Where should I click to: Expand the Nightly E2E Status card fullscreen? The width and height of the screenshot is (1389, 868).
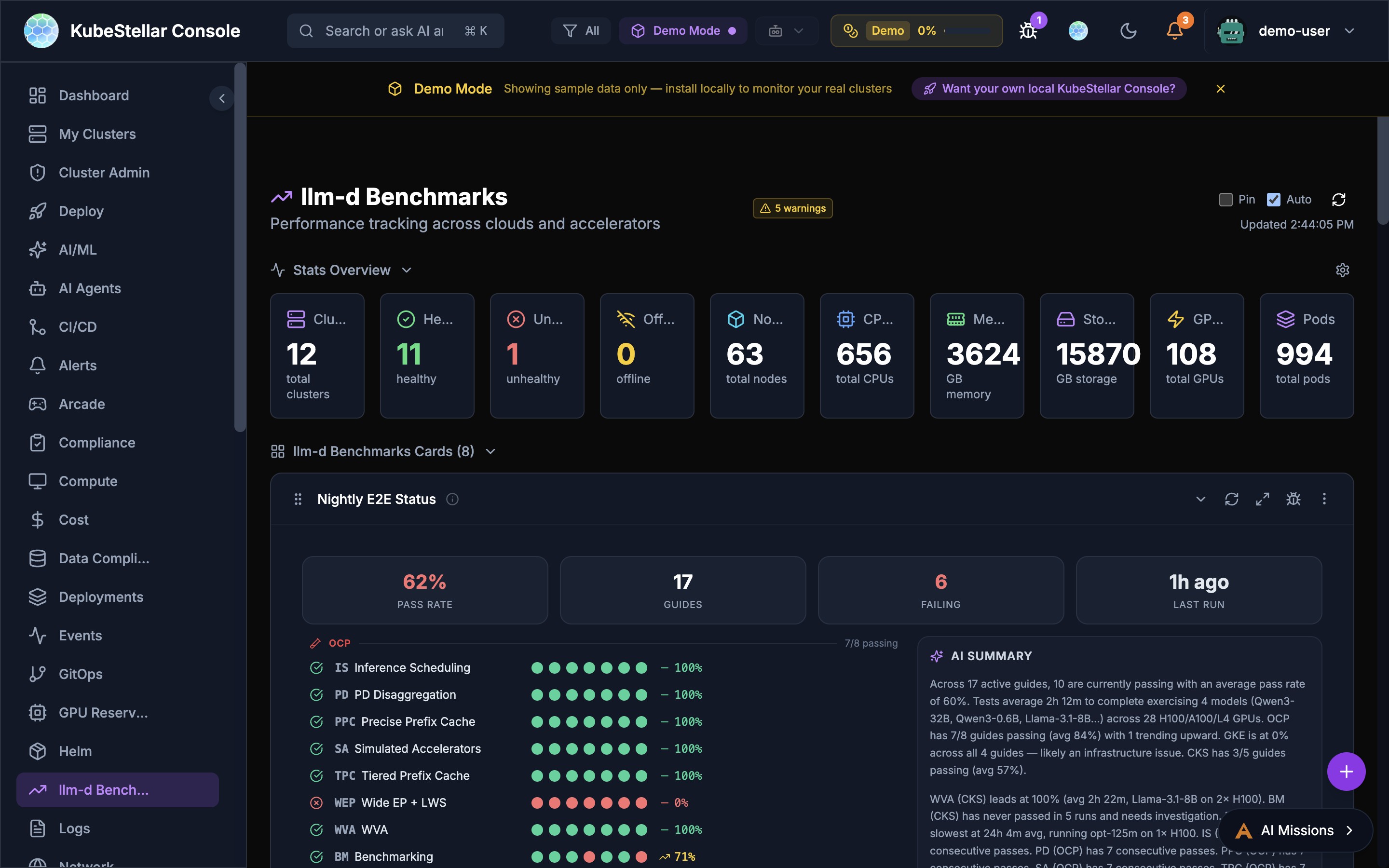click(1263, 499)
